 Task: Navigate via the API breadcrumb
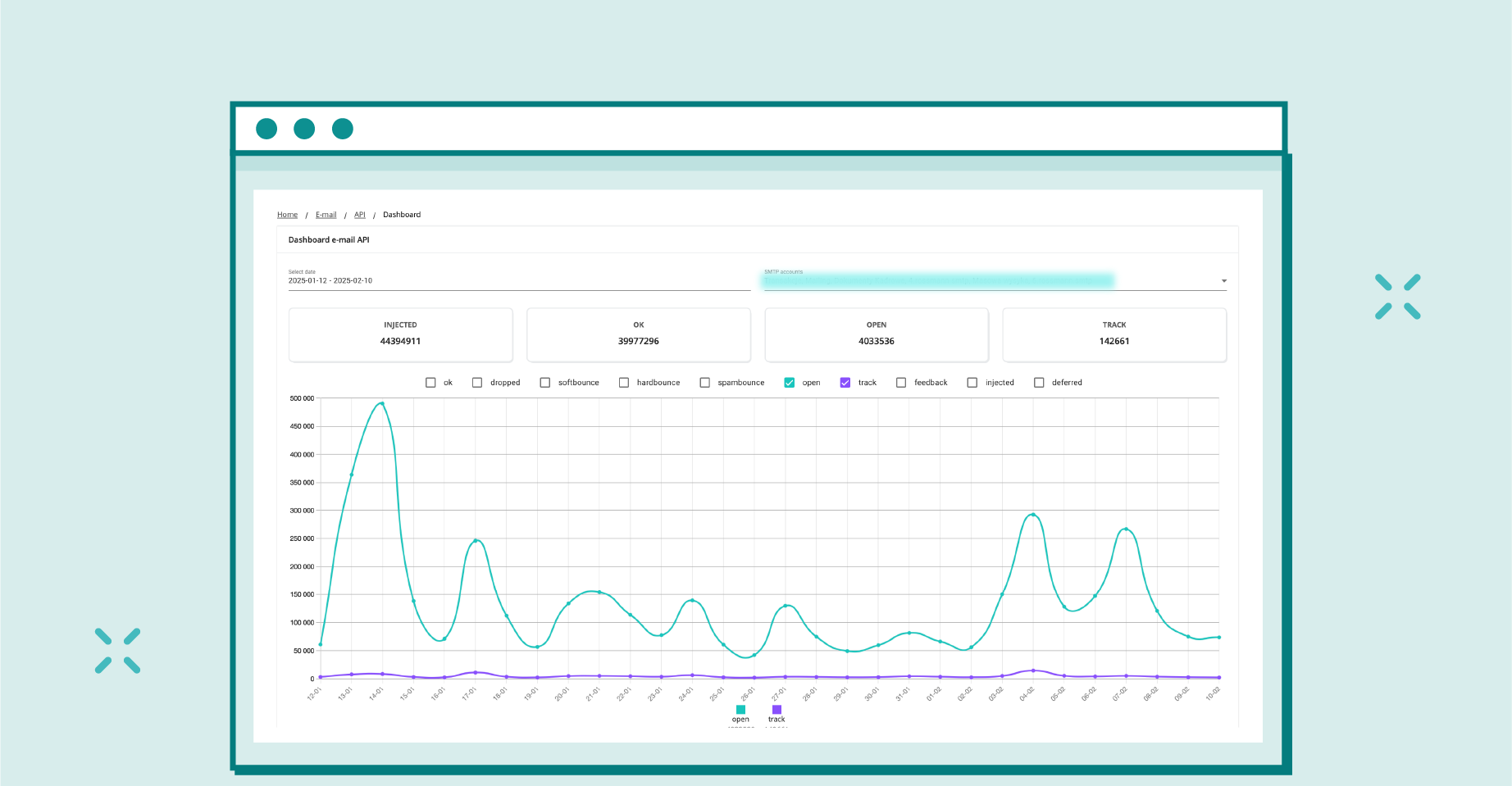pos(359,214)
